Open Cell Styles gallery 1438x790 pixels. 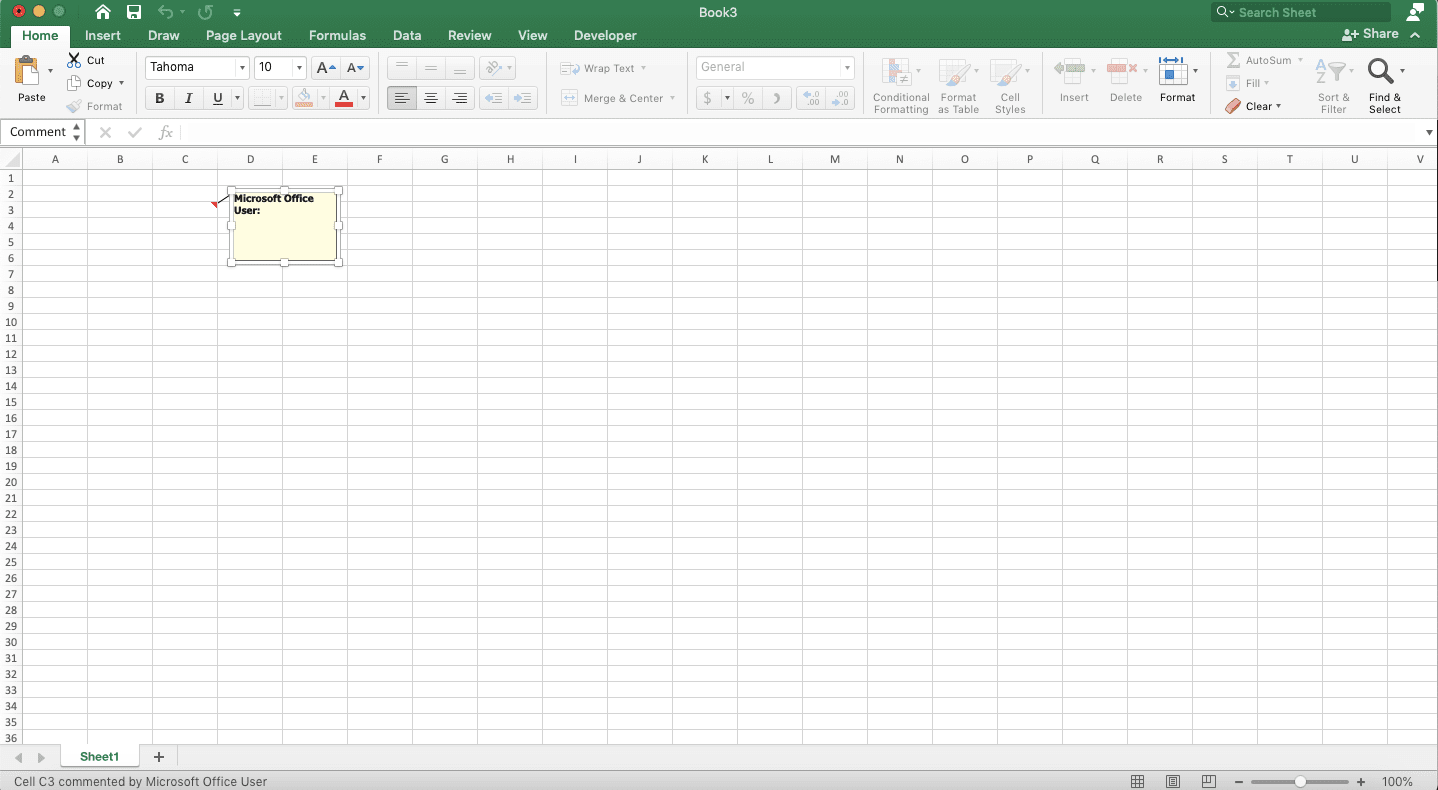pyautogui.click(x=1010, y=86)
